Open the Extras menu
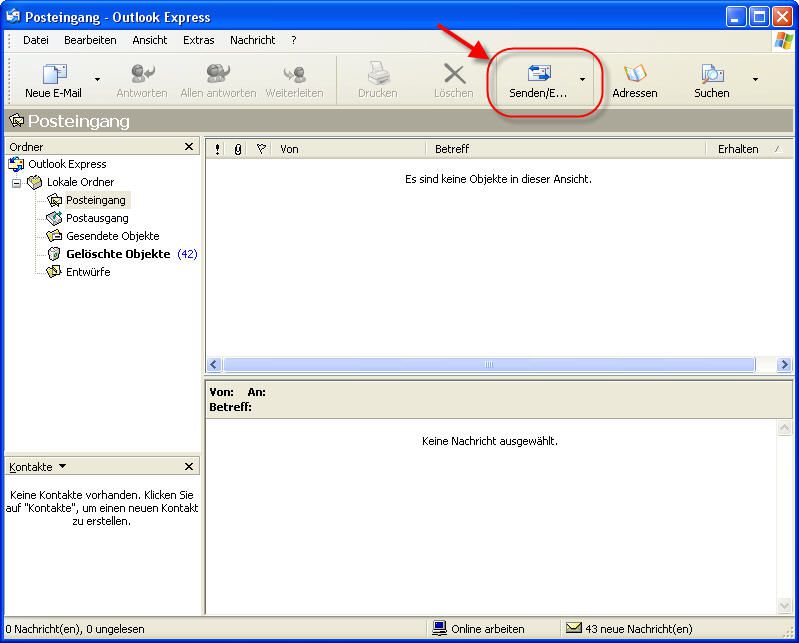This screenshot has width=799, height=643. (199, 40)
